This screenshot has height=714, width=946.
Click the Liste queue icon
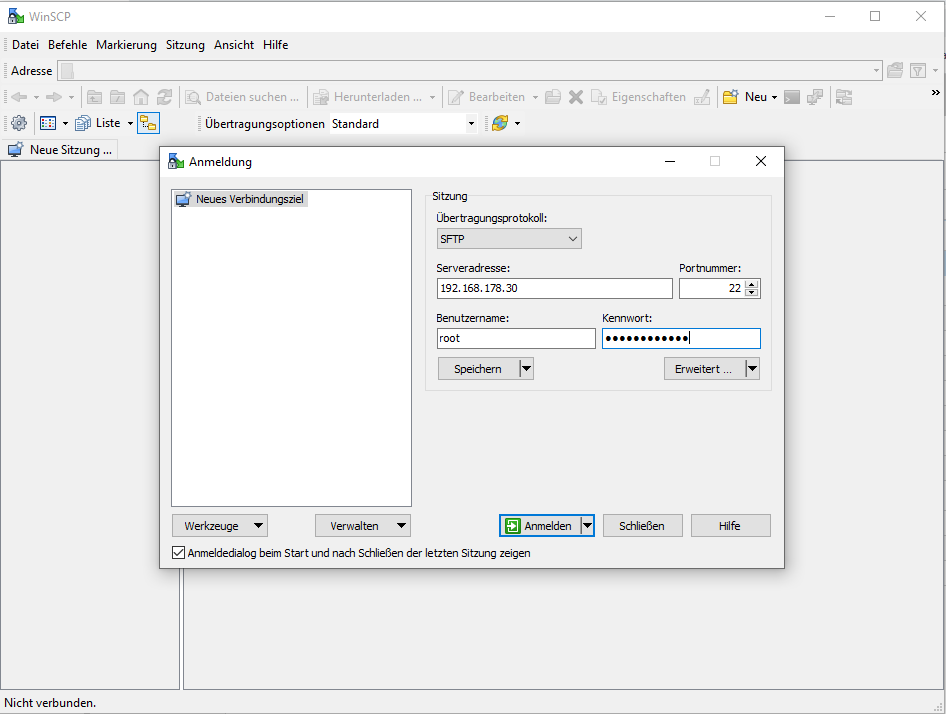(83, 123)
